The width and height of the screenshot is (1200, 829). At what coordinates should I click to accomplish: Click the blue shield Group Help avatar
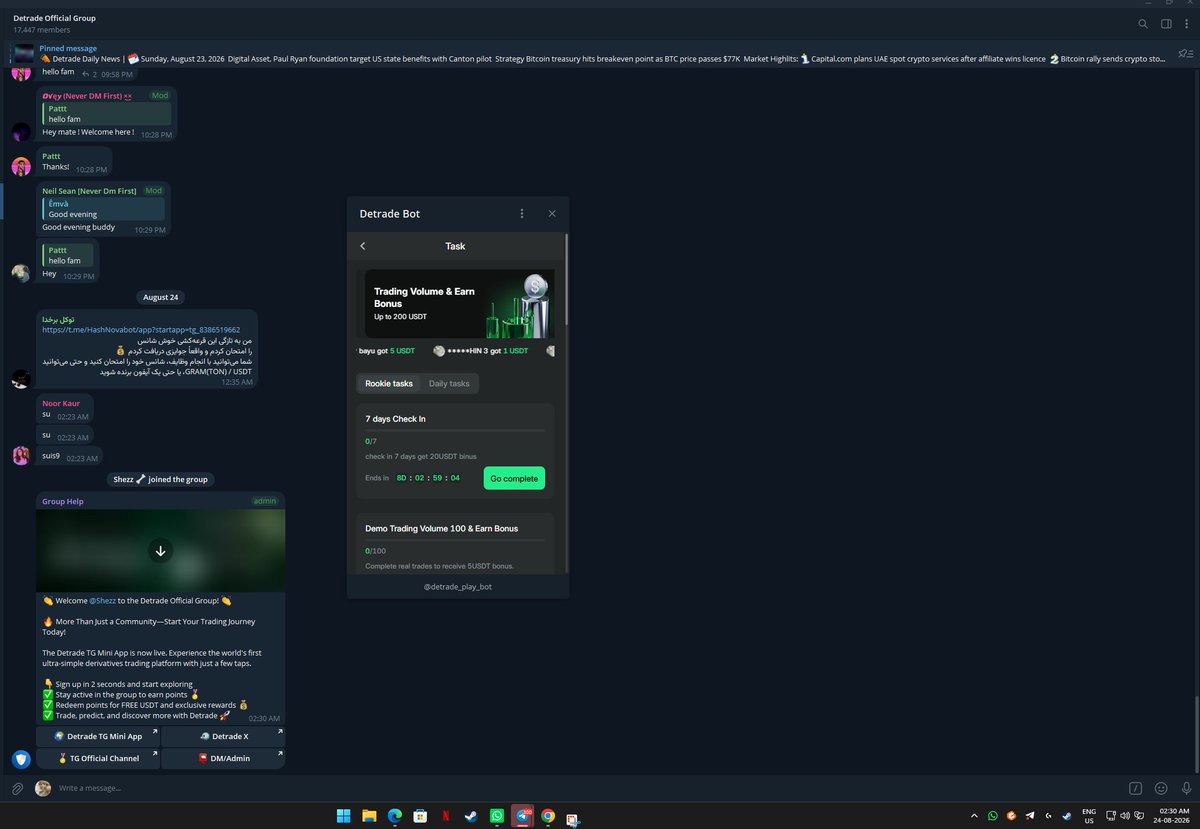(x=21, y=759)
